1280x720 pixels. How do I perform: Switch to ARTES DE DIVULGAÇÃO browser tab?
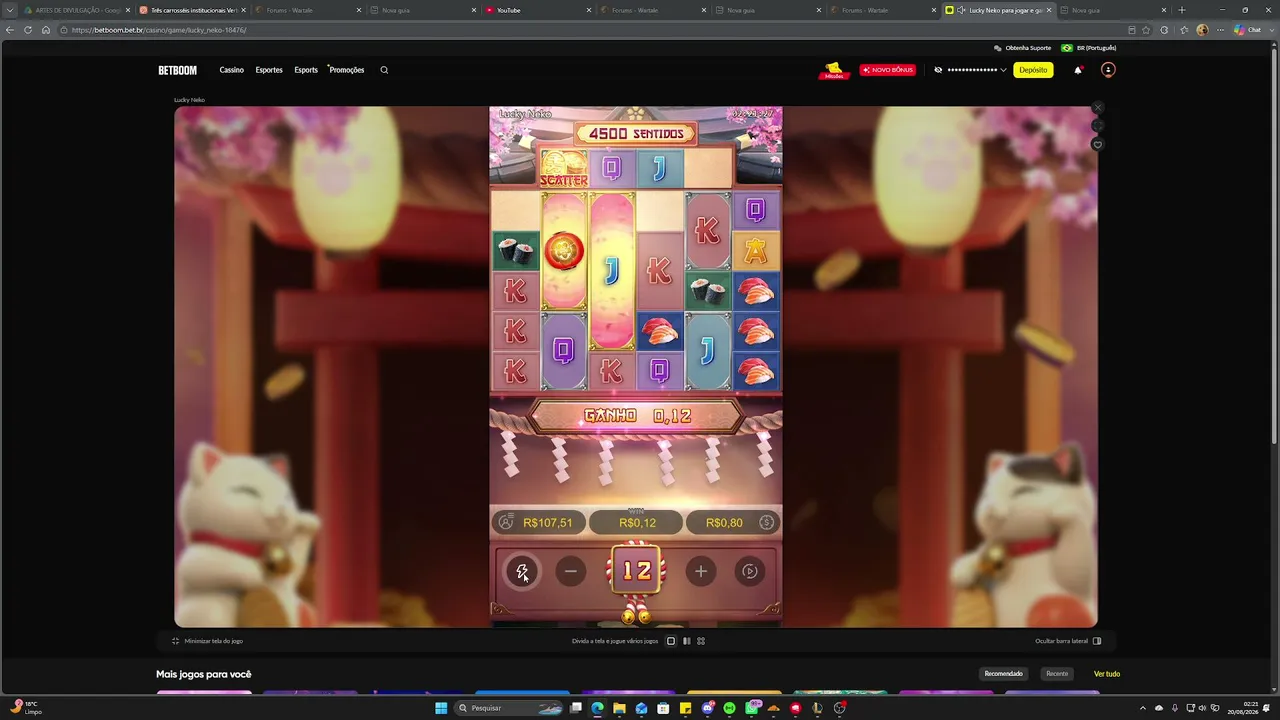tap(77, 10)
